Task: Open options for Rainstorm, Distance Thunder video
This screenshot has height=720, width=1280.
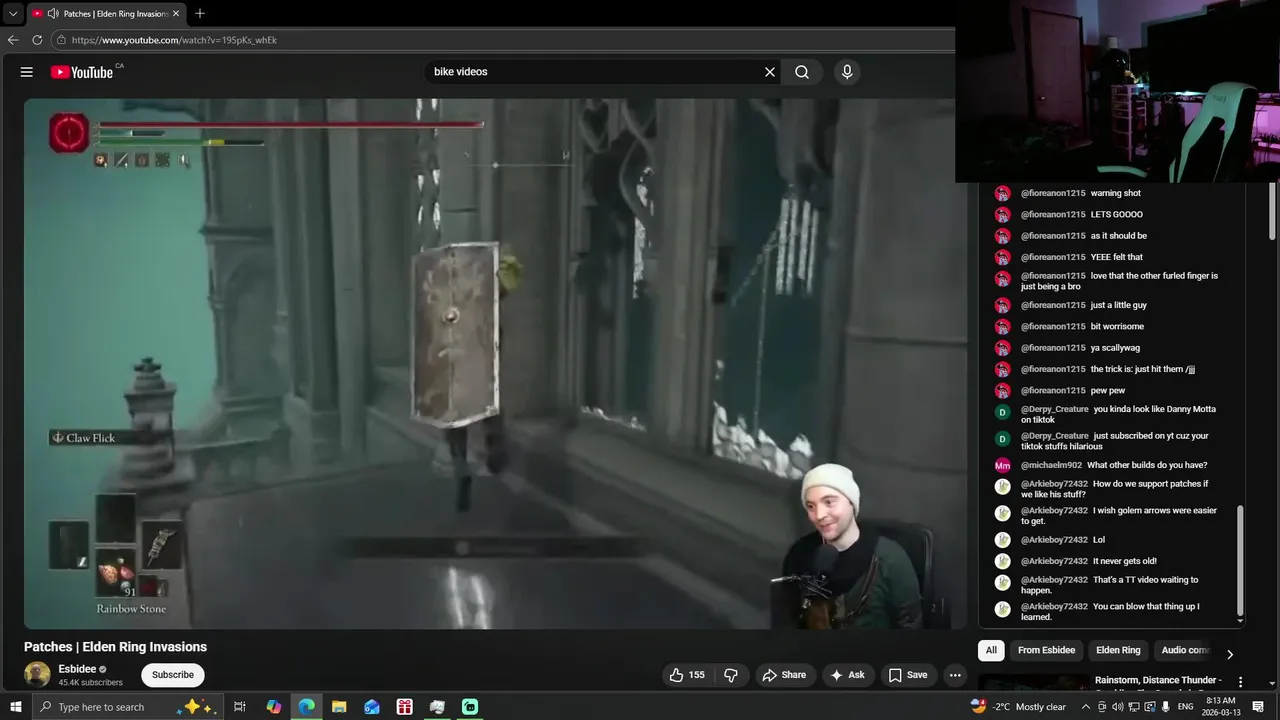Action: coord(1241,682)
